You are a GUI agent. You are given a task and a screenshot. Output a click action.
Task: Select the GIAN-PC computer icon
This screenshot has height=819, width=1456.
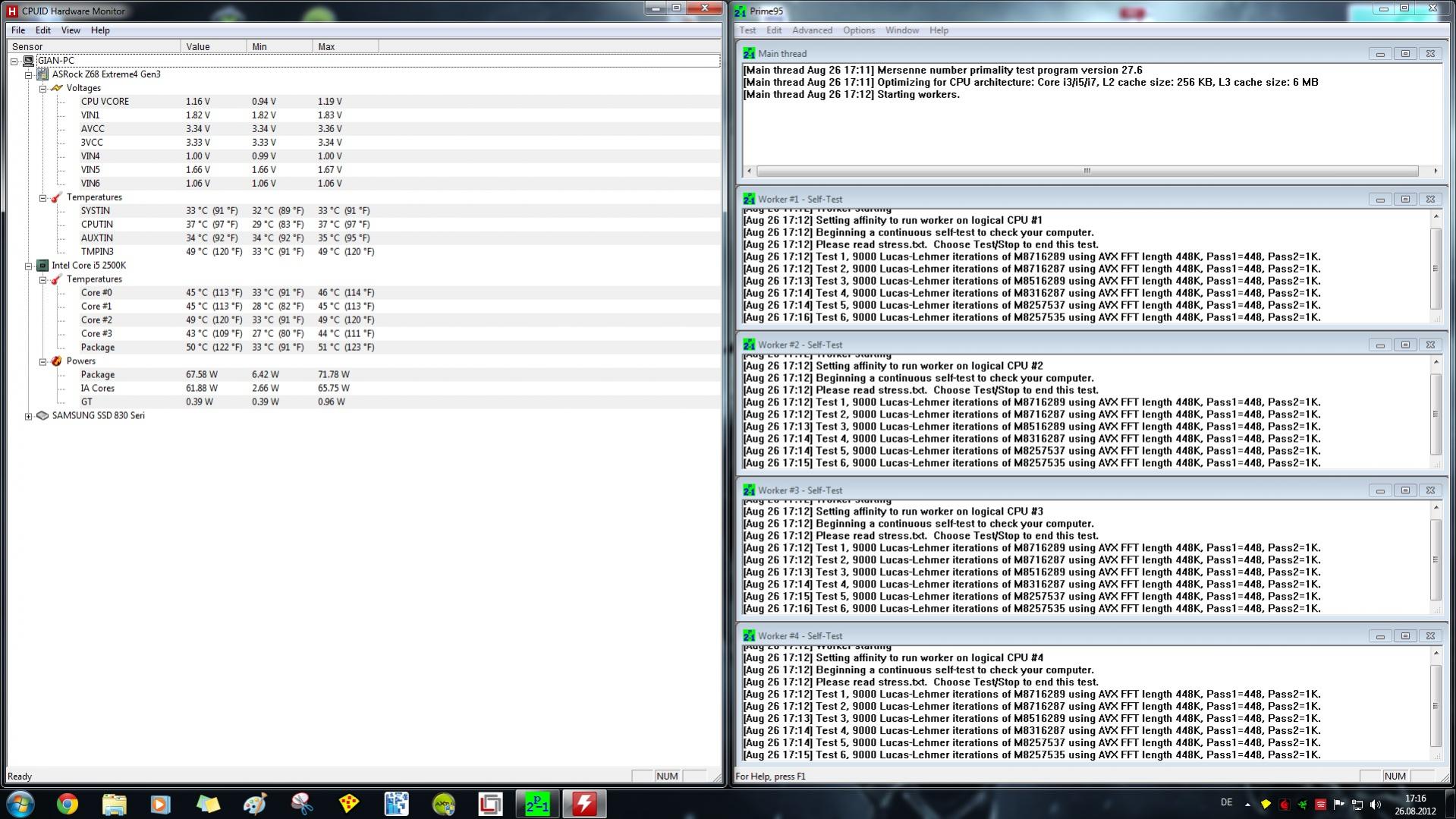point(28,61)
